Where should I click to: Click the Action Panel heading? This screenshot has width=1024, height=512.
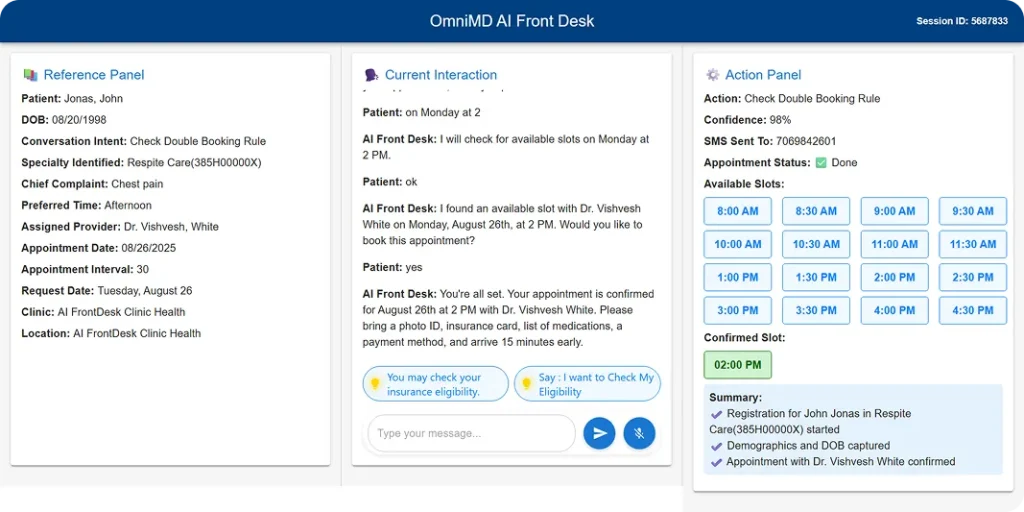(x=763, y=75)
